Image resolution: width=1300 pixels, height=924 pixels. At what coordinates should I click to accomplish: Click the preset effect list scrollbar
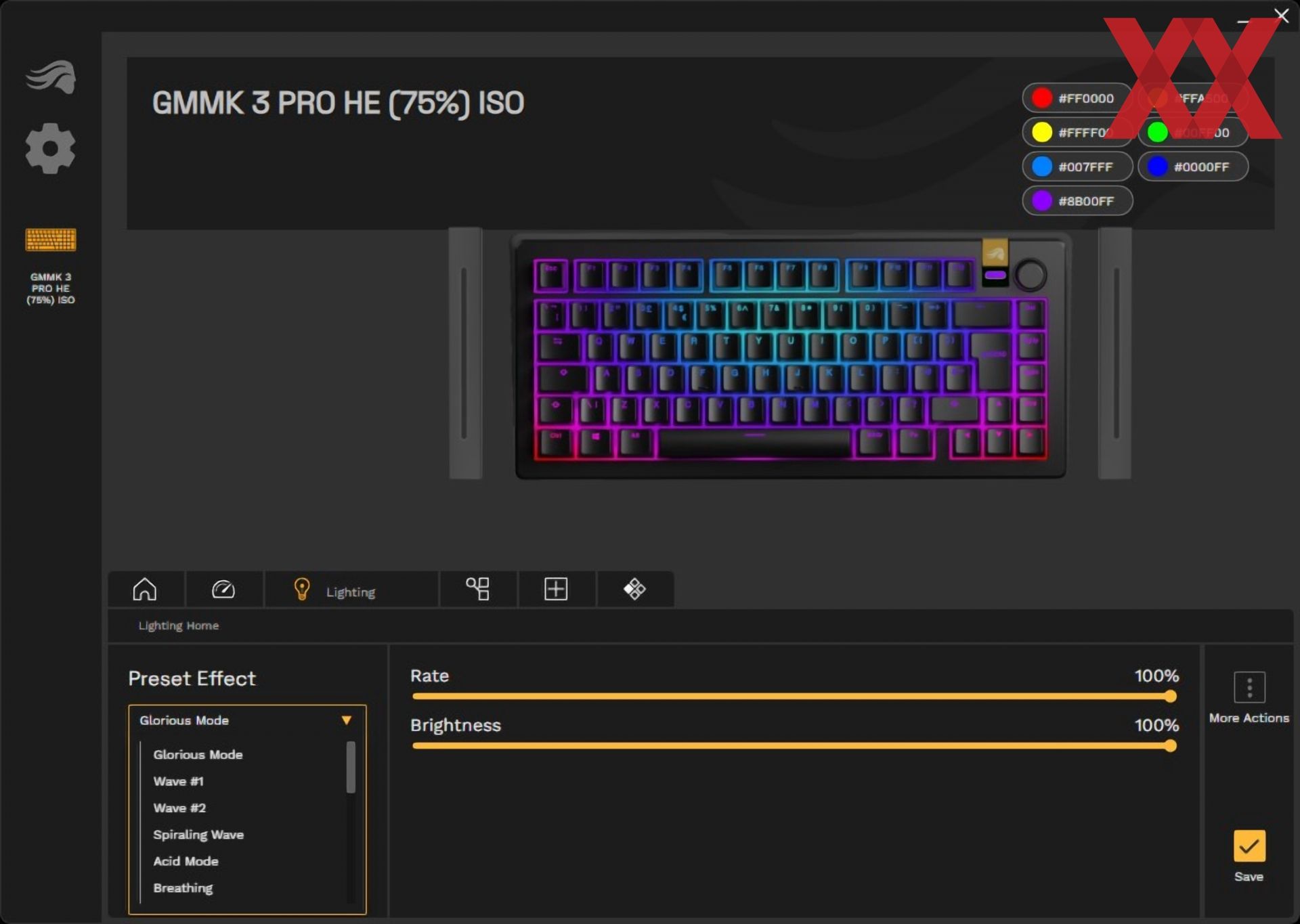tap(351, 768)
